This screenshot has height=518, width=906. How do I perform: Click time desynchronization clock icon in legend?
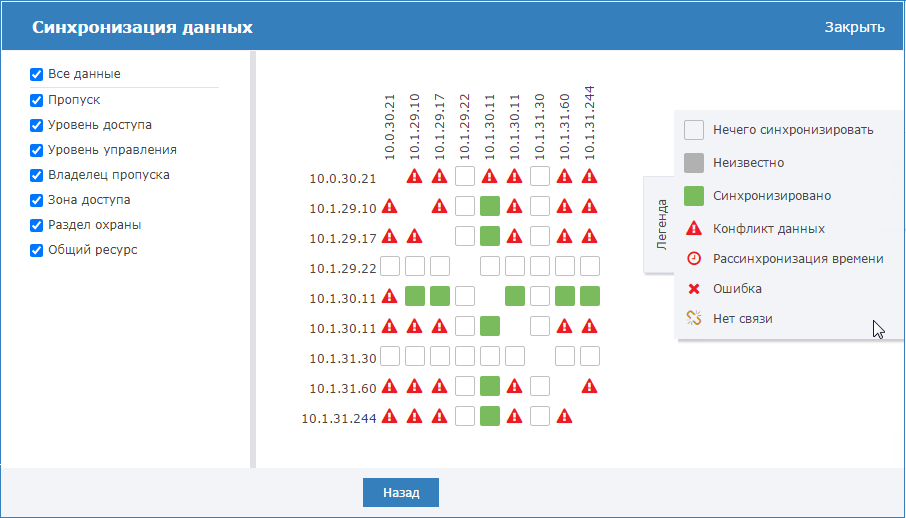(693, 258)
